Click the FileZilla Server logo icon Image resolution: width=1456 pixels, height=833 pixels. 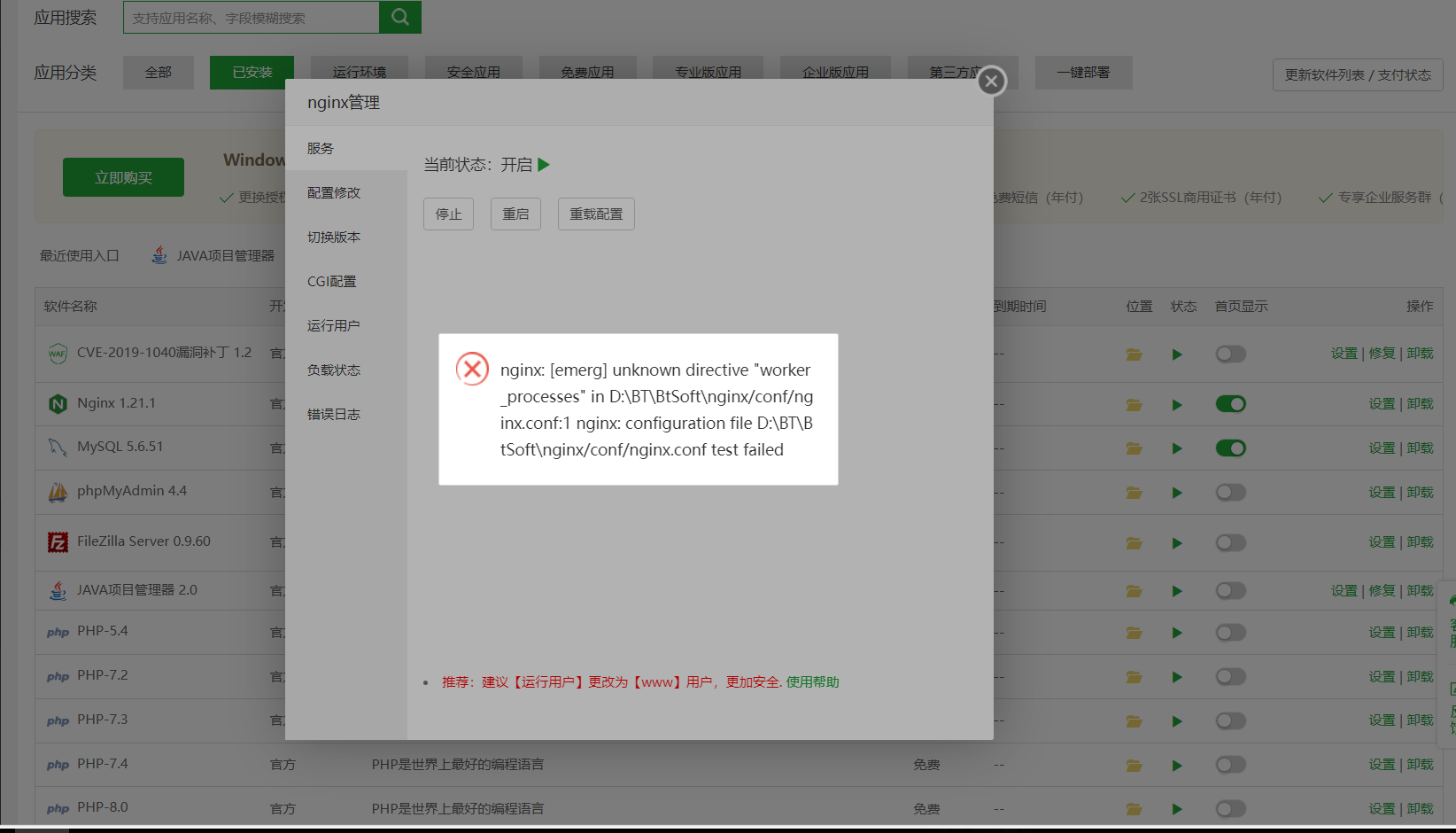(x=58, y=541)
